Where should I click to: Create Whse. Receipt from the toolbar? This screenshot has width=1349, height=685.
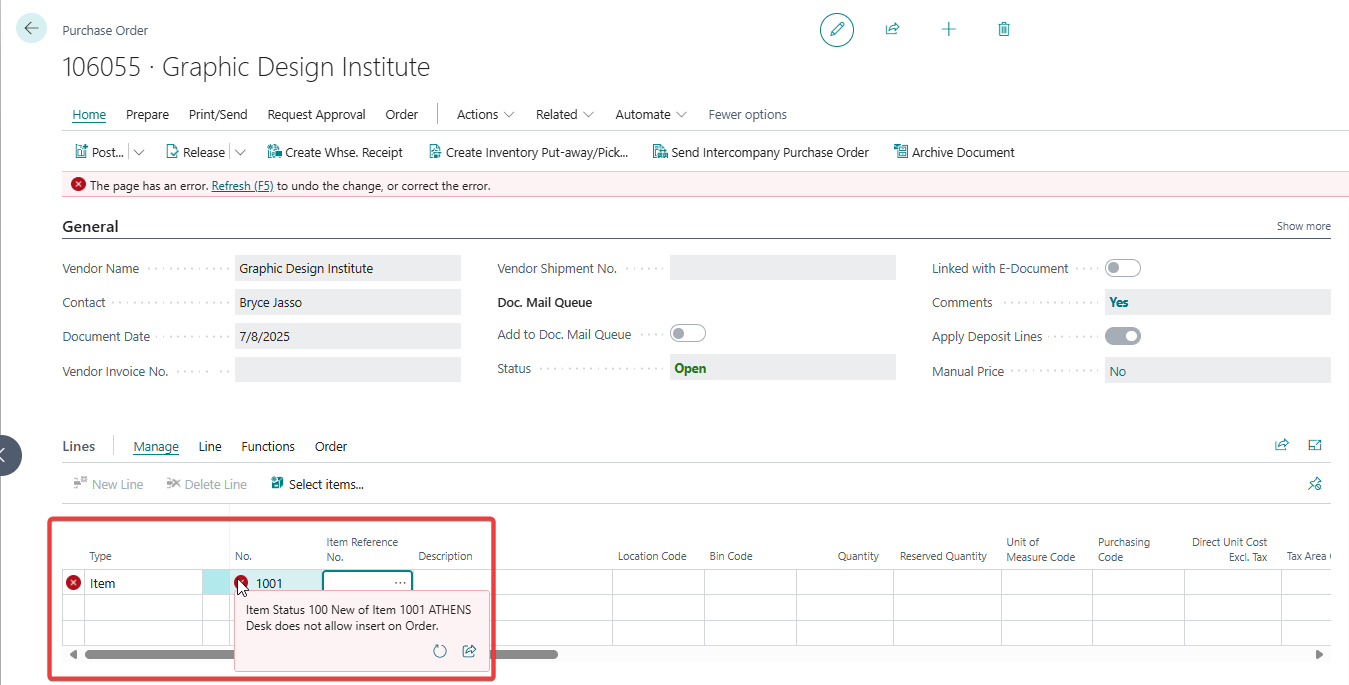coord(335,152)
